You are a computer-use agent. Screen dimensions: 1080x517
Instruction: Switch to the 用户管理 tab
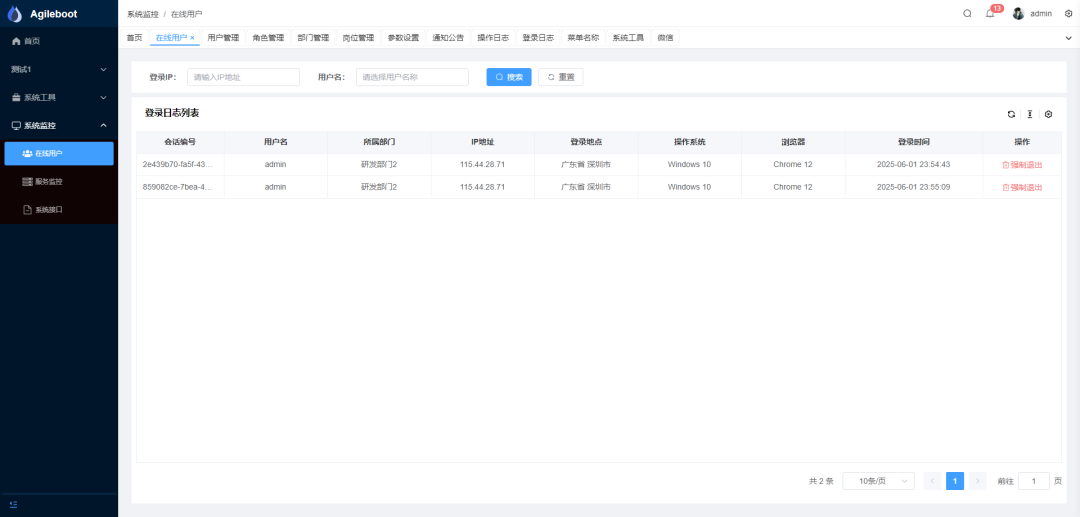[223, 38]
